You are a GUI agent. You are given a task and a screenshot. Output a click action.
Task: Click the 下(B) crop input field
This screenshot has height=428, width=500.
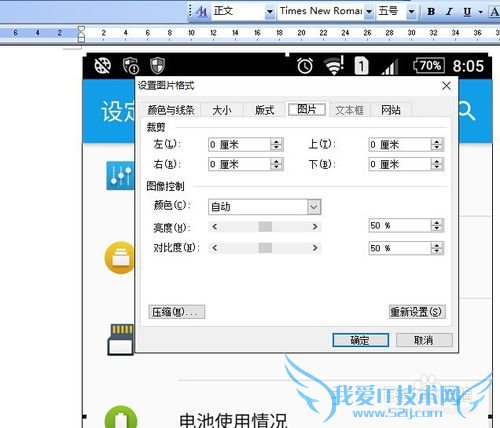[399, 164]
